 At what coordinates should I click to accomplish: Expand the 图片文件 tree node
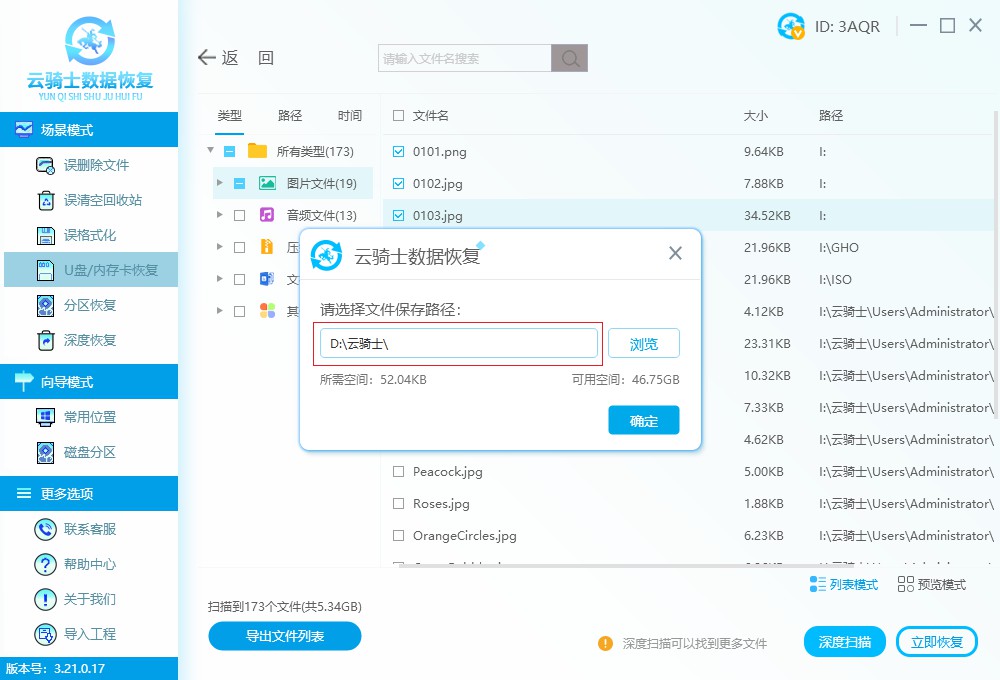coord(220,183)
